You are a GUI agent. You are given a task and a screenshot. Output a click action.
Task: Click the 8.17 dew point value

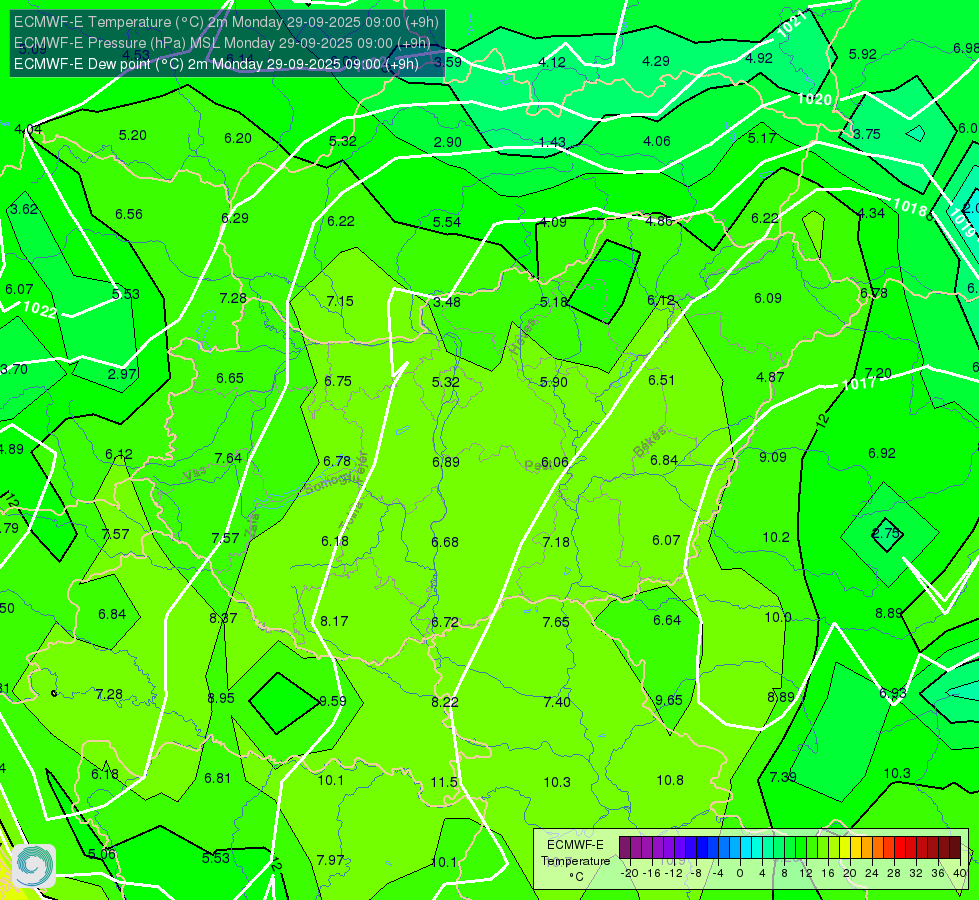pos(334,621)
